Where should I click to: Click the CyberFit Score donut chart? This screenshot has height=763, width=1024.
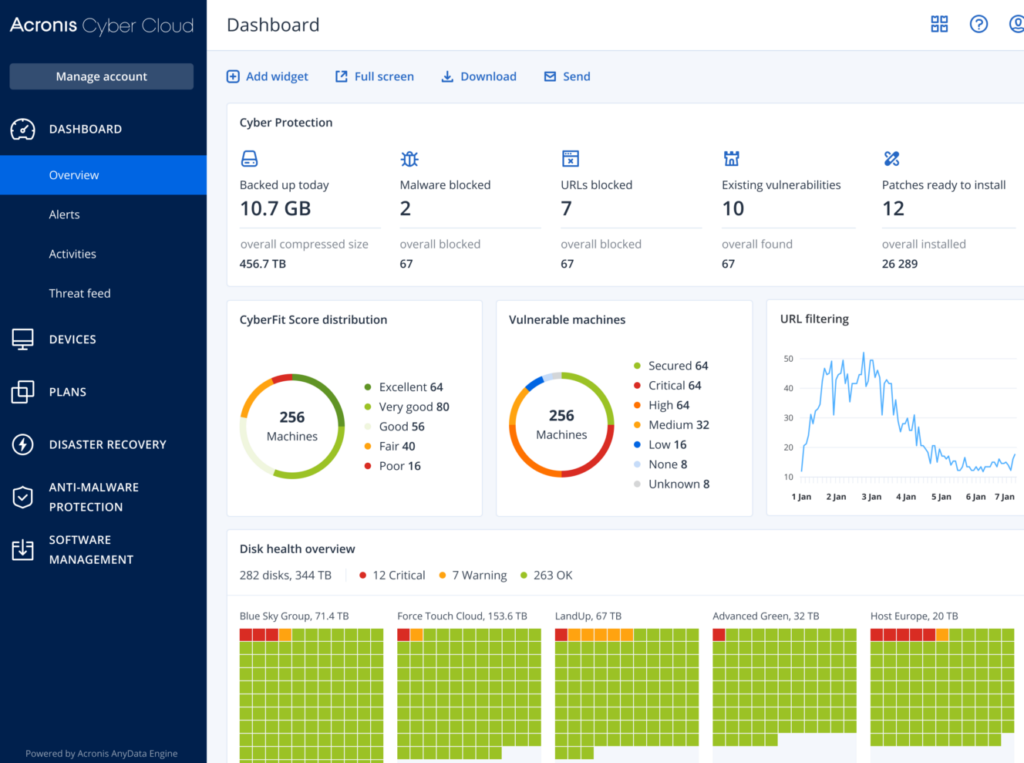[292, 427]
